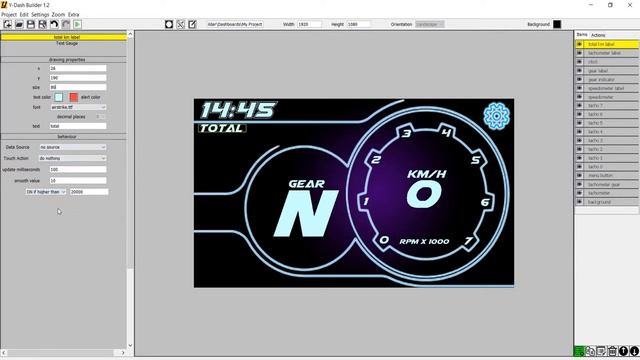This screenshot has height=360, width=640.
Task: Switch to the Actions tab
Action: pos(598,35)
